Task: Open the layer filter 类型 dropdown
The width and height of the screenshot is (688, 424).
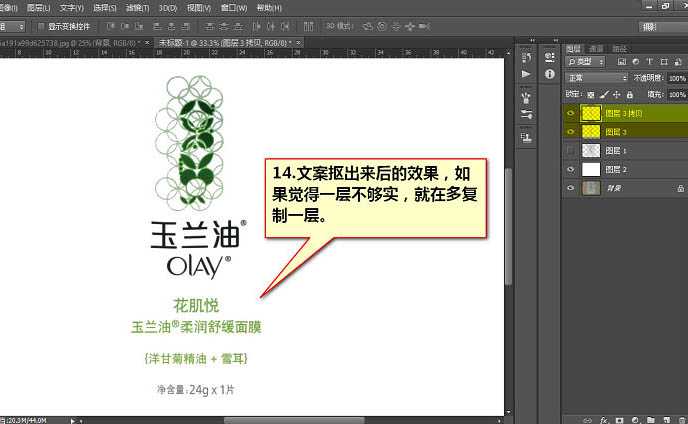Action: pyautogui.click(x=585, y=62)
